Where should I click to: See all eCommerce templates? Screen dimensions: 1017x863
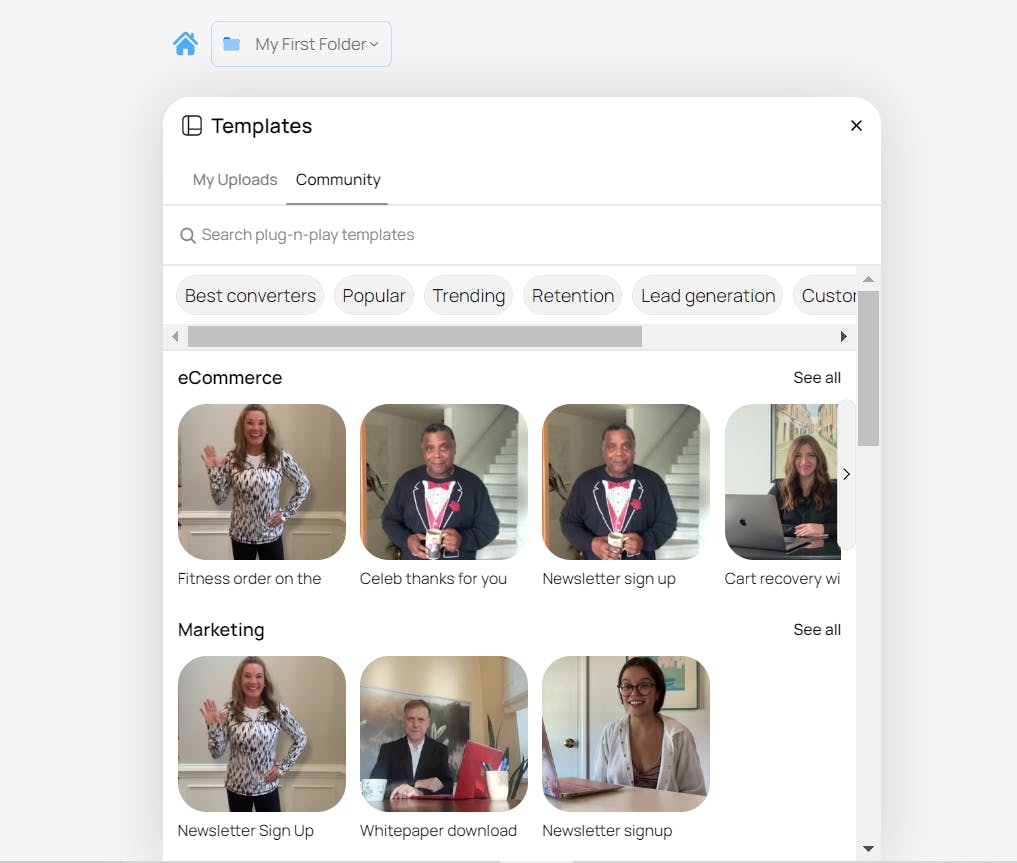tap(817, 377)
